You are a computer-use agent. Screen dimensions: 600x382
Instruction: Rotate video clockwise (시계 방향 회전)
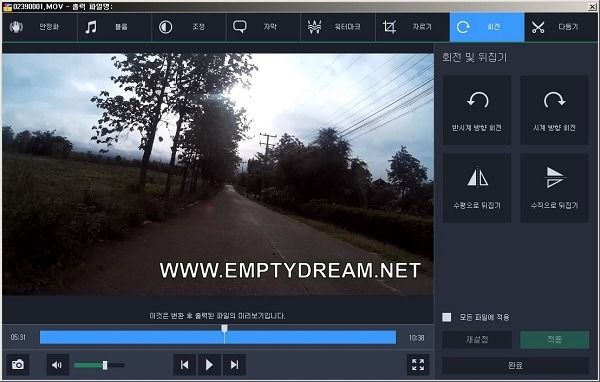pyautogui.click(x=554, y=110)
